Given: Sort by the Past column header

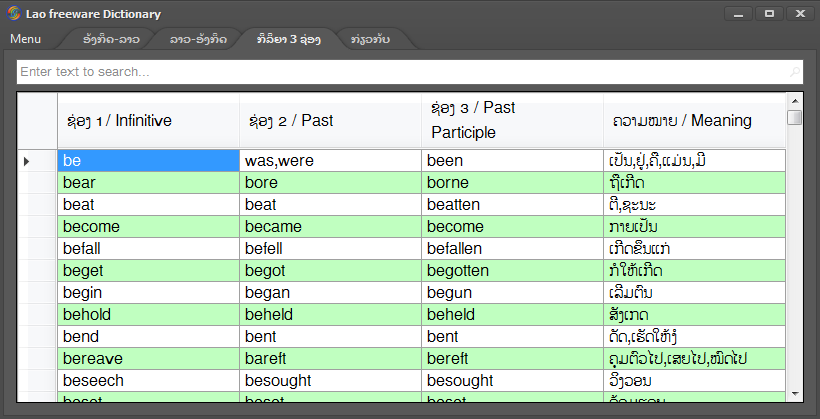Looking at the screenshot, I should click(329, 121).
